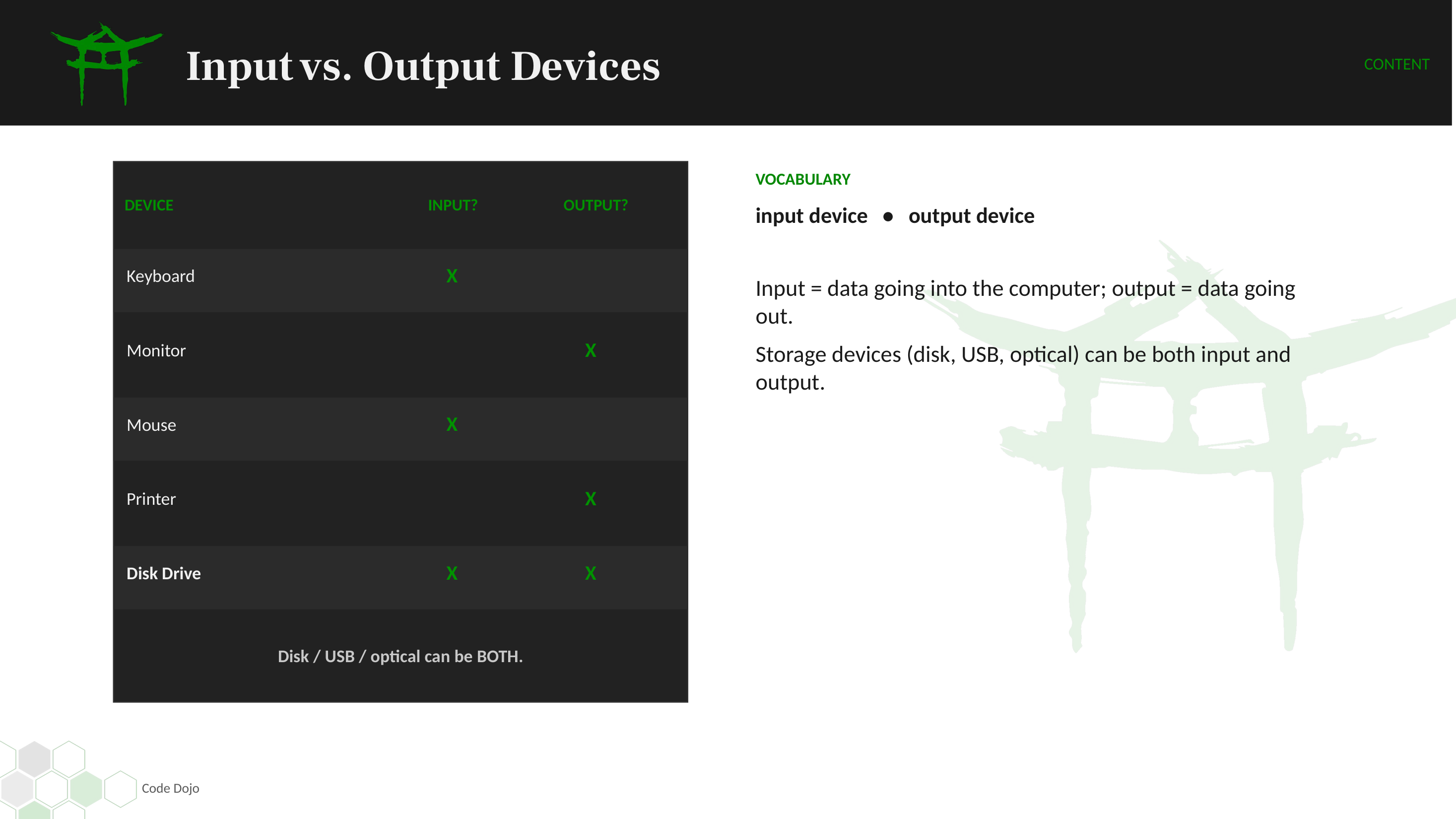
Task: Click the Code Dojo footer label
Action: [170, 788]
